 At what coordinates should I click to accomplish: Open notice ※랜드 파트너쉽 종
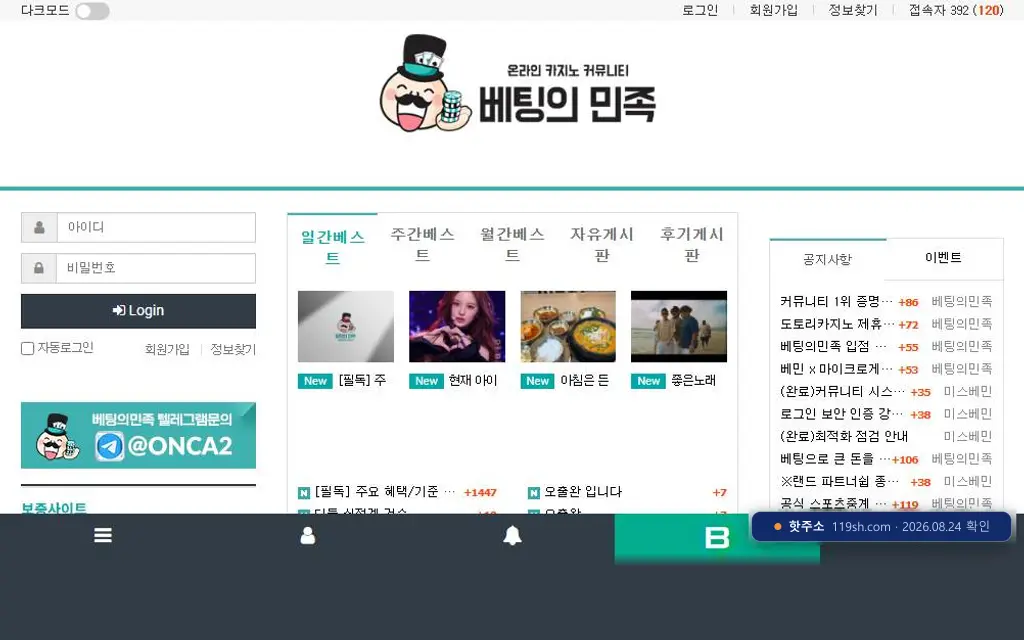(x=839, y=481)
